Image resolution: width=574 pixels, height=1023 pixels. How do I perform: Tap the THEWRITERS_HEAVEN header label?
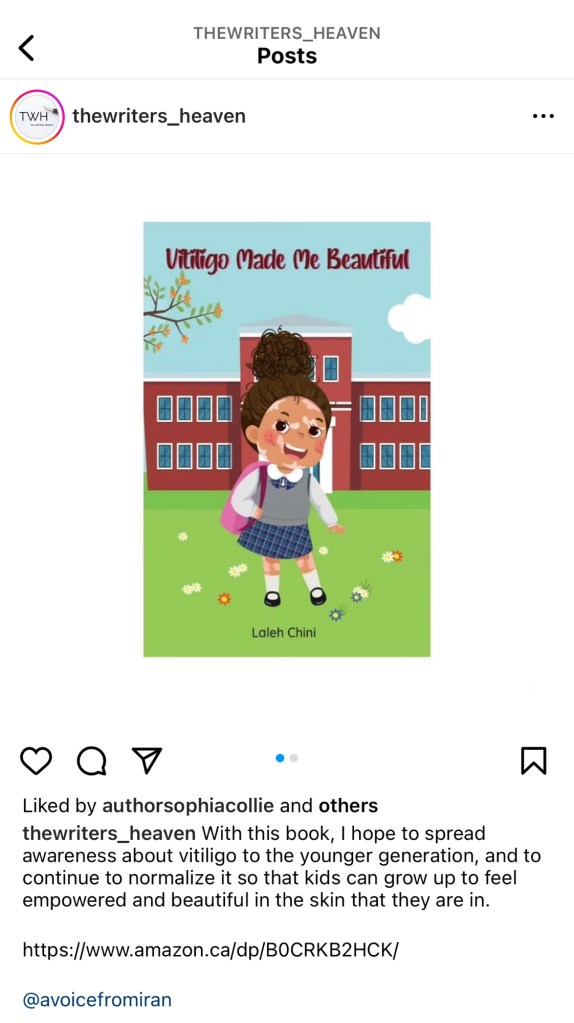coord(287,33)
